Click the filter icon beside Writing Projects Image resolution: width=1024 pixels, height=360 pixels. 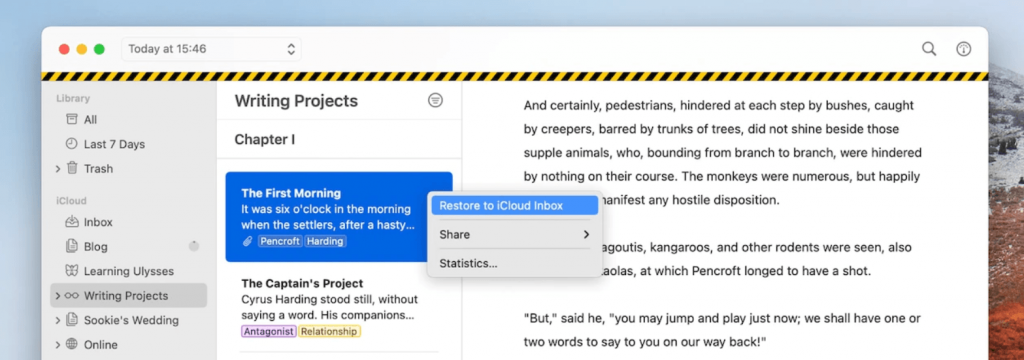click(x=435, y=101)
